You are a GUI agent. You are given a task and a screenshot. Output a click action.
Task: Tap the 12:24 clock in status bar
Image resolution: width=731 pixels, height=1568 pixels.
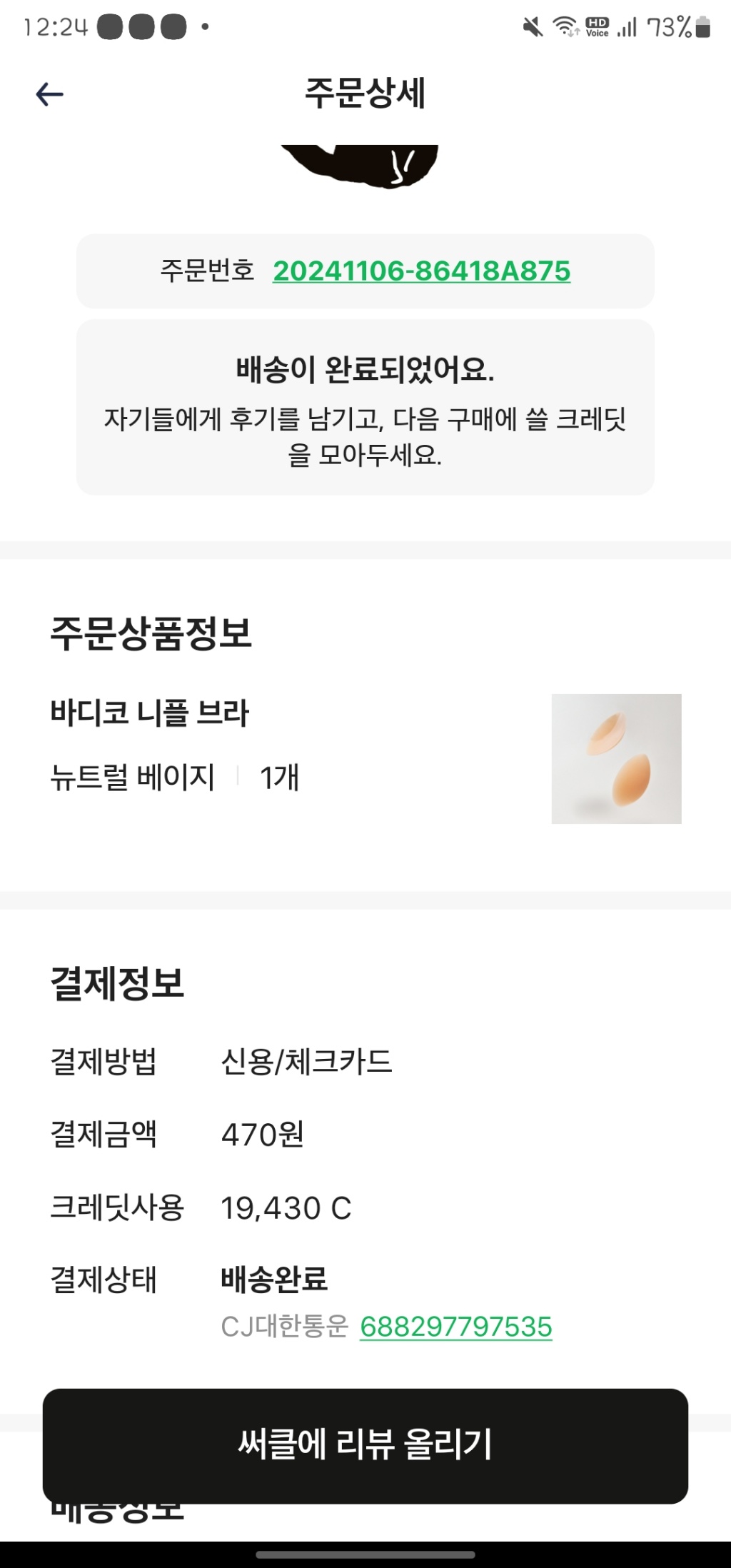click(x=56, y=28)
